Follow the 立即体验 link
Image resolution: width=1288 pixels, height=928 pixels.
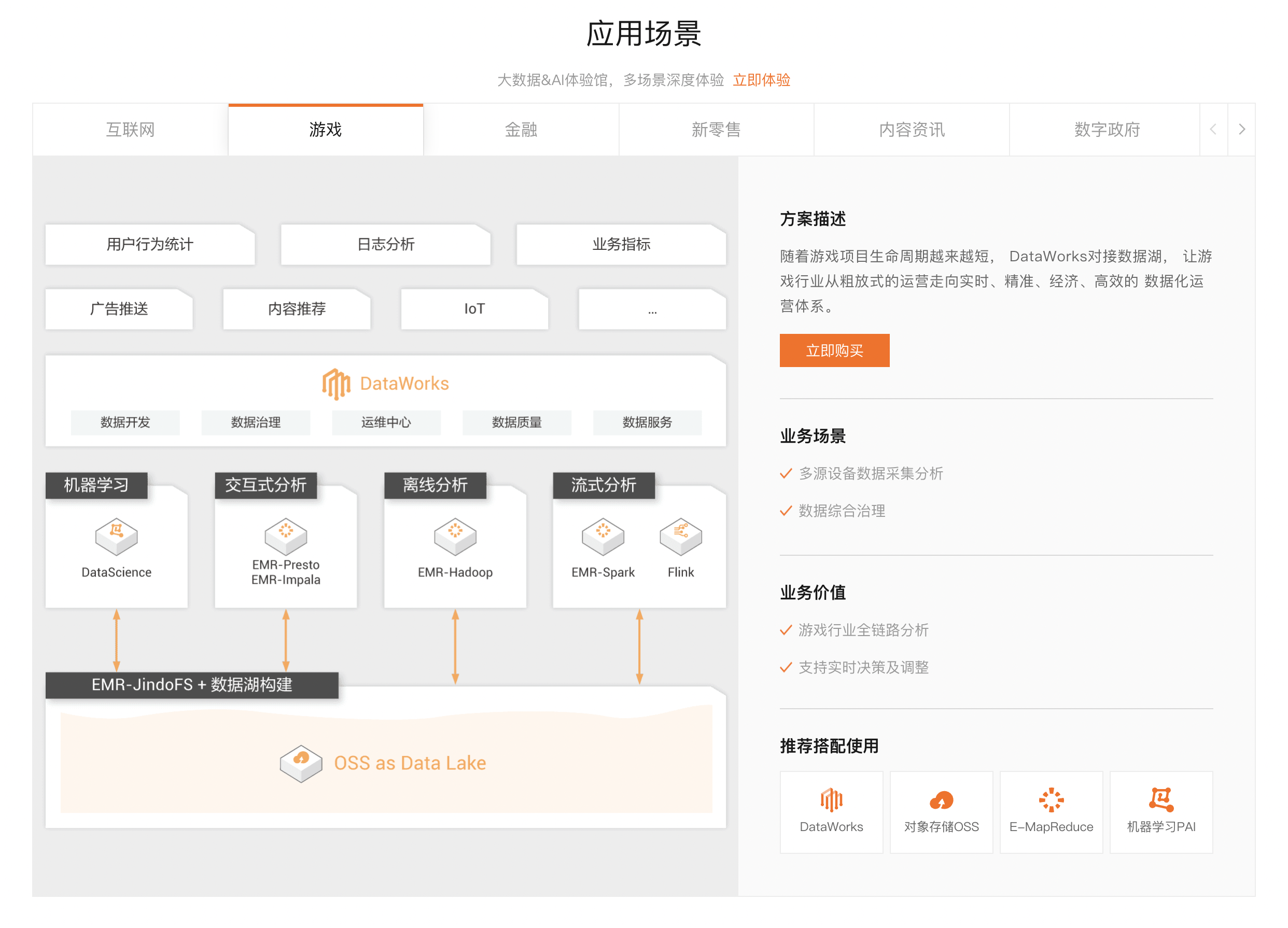(x=761, y=80)
